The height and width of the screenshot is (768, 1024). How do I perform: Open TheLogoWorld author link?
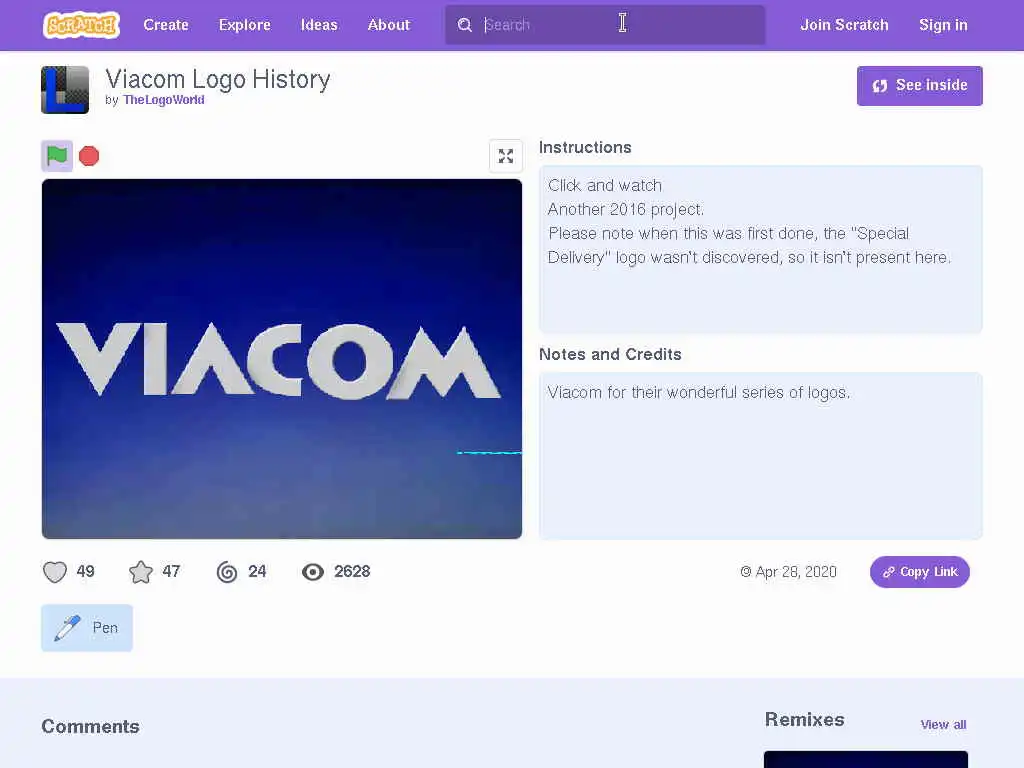pos(164,100)
